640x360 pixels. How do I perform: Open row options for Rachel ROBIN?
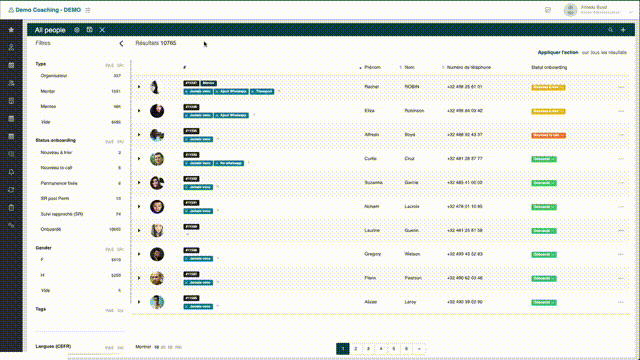click(x=621, y=87)
